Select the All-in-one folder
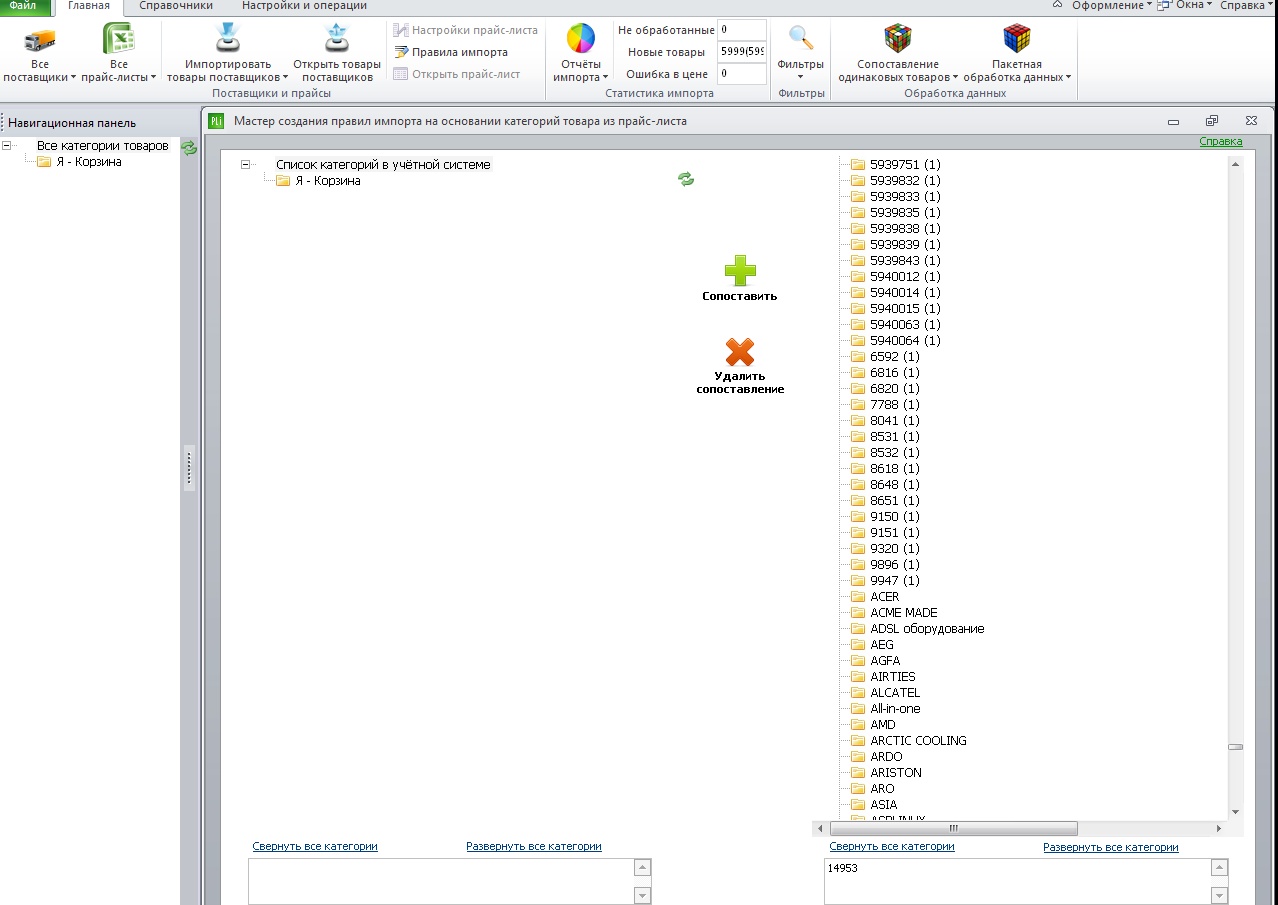1278x905 pixels. 895,709
